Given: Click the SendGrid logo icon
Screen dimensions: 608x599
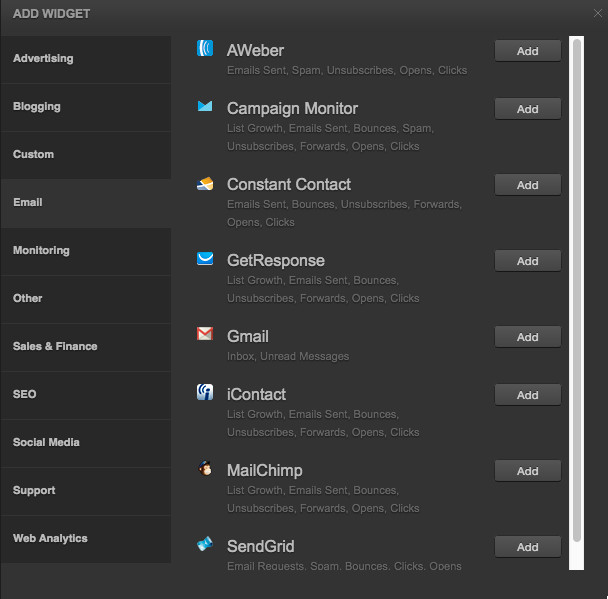Looking at the screenshot, I should 205,544.
